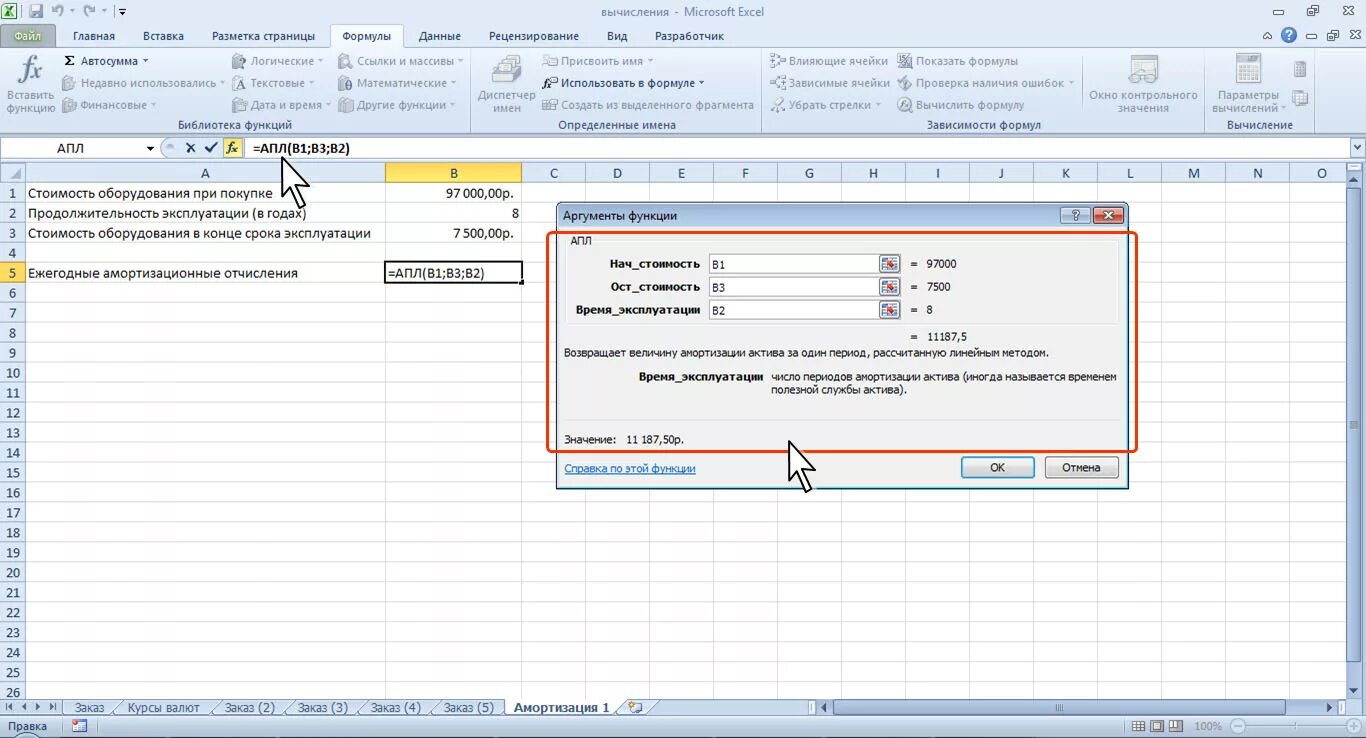Screen dimensions: 1366x738
Task: Click Создать из выделенного фрагмента
Action: 648,105
